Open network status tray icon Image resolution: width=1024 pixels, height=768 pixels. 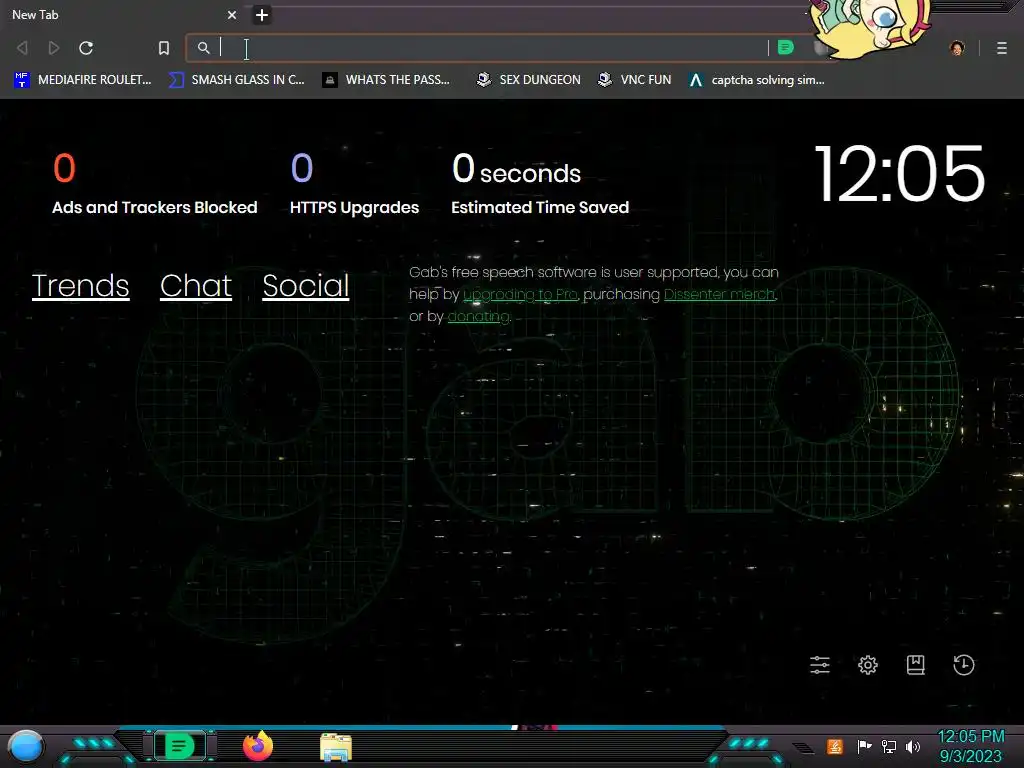[x=889, y=746]
